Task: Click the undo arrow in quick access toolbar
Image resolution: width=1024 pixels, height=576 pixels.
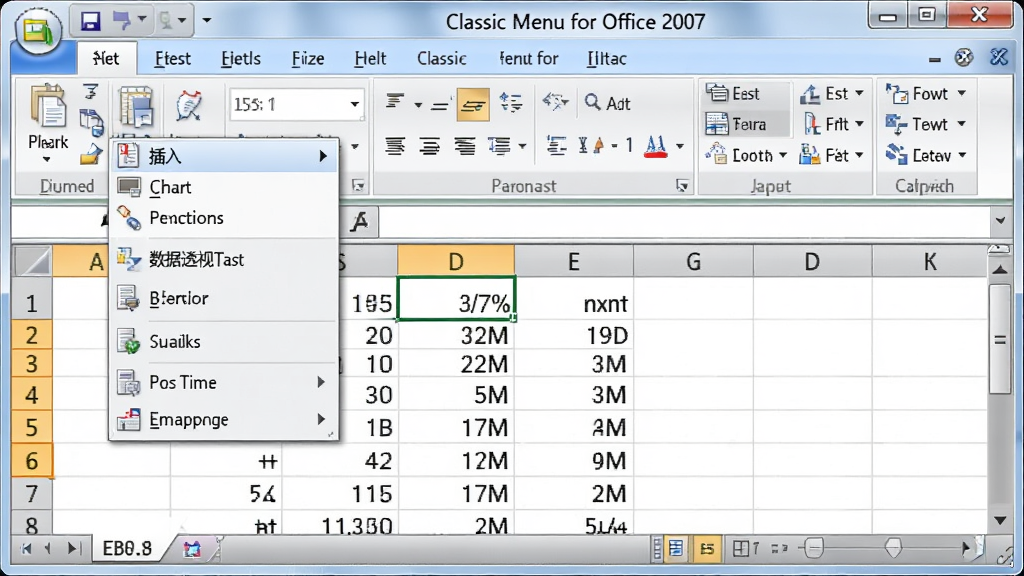Action: 122,20
